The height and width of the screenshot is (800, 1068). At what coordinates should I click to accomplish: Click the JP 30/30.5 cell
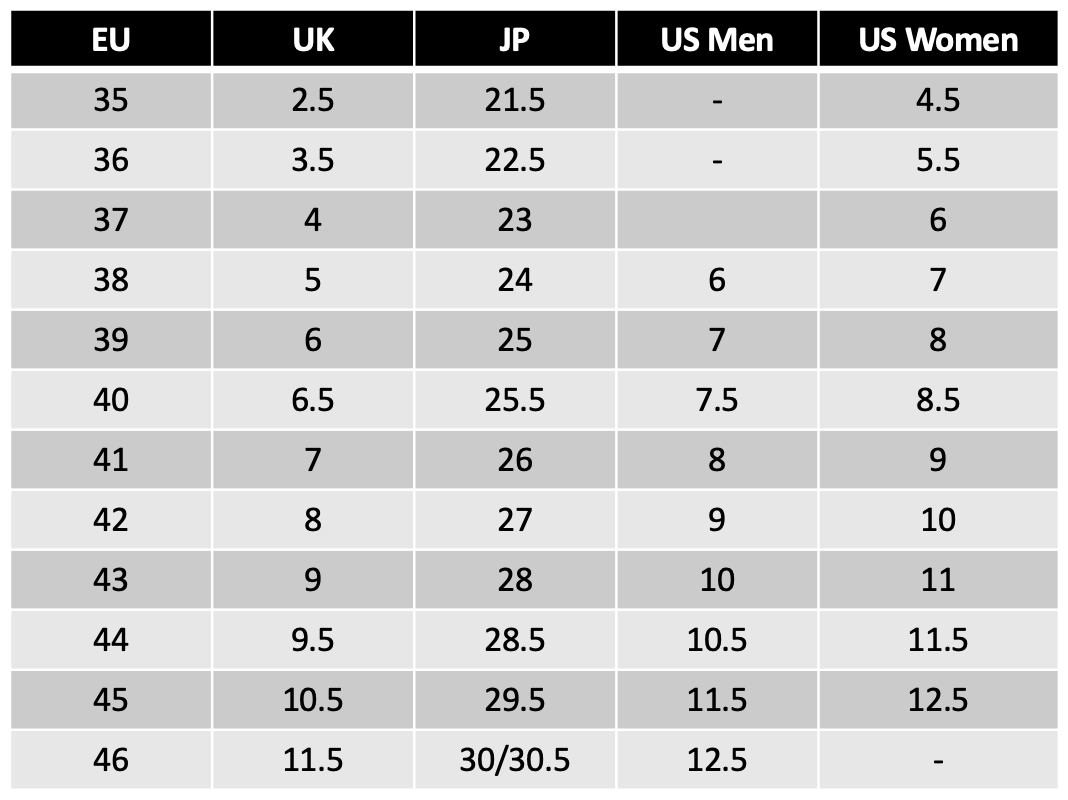coord(515,760)
